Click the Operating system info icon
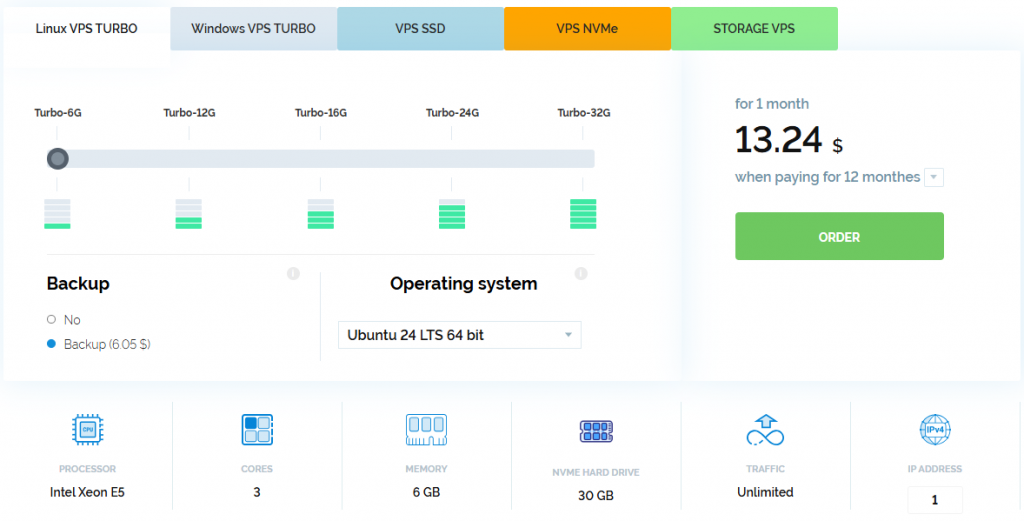Screen dimensions: 1024x521 (x=581, y=274)
